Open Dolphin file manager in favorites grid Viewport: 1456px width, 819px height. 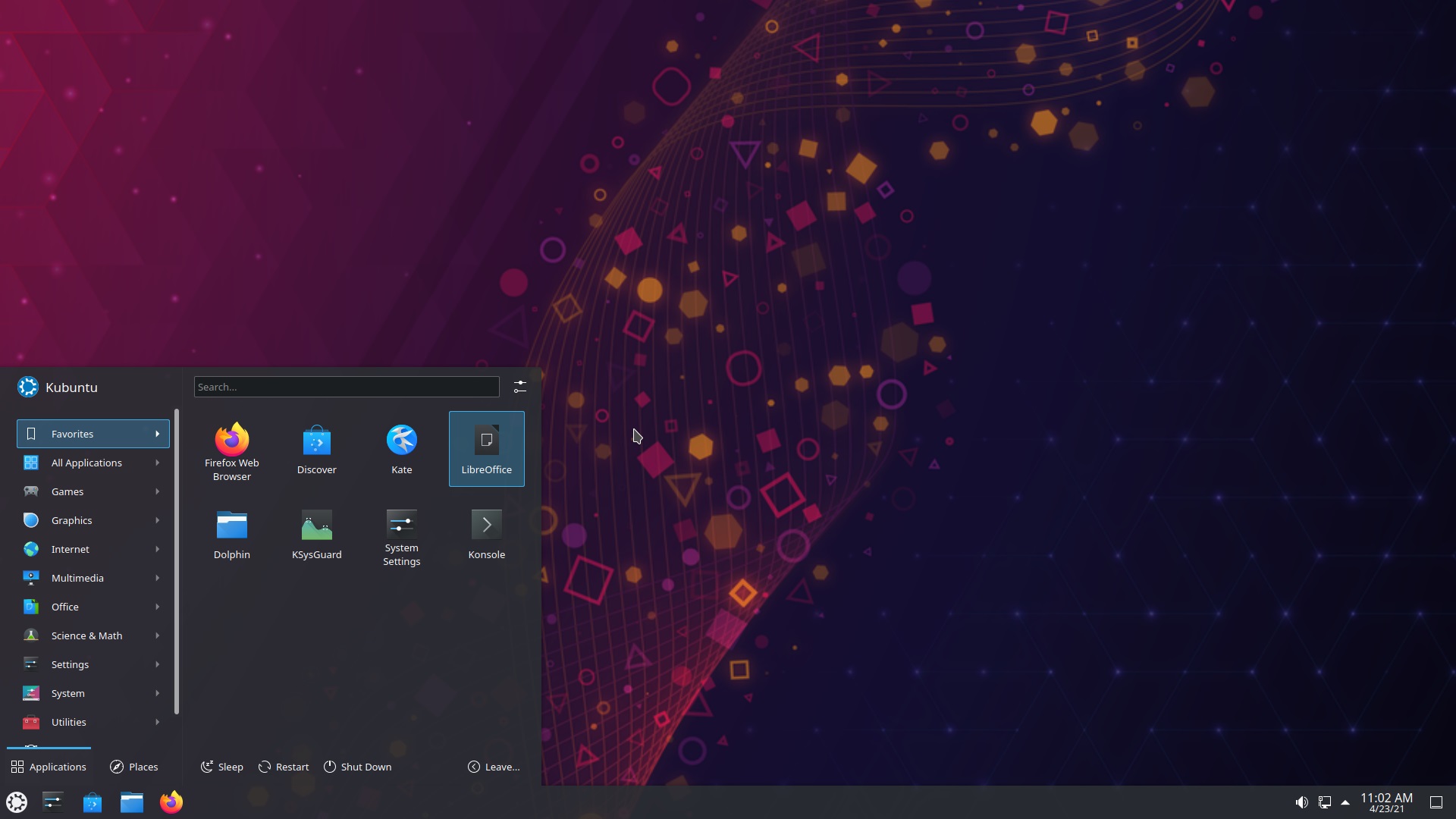[x=231, y=534]
